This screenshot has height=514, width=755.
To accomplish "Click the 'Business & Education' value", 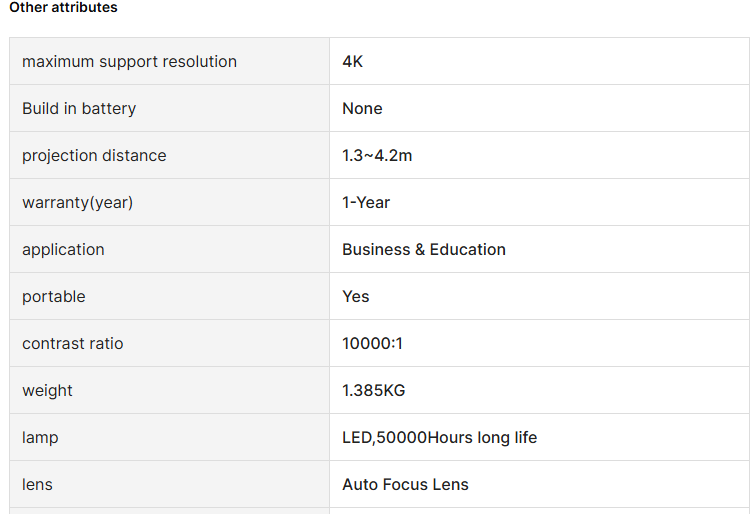I will pos(424,250).
